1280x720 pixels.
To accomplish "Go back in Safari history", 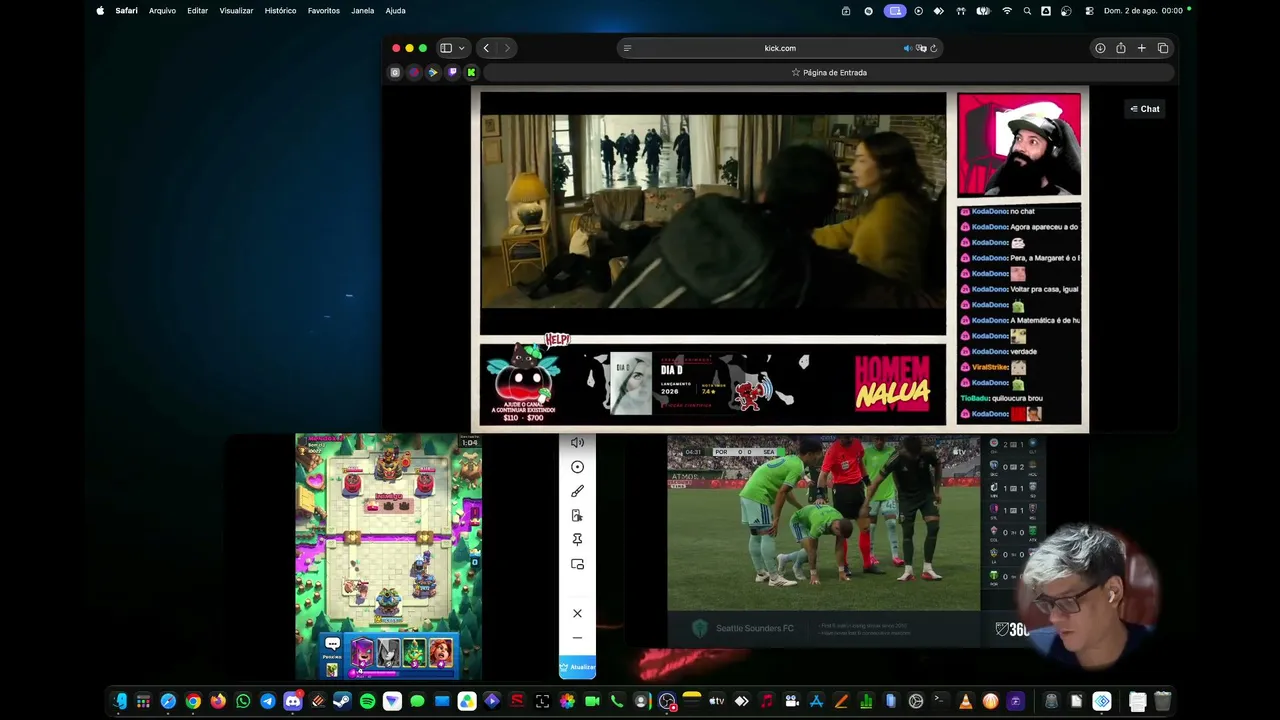I will tap(486, 48).
